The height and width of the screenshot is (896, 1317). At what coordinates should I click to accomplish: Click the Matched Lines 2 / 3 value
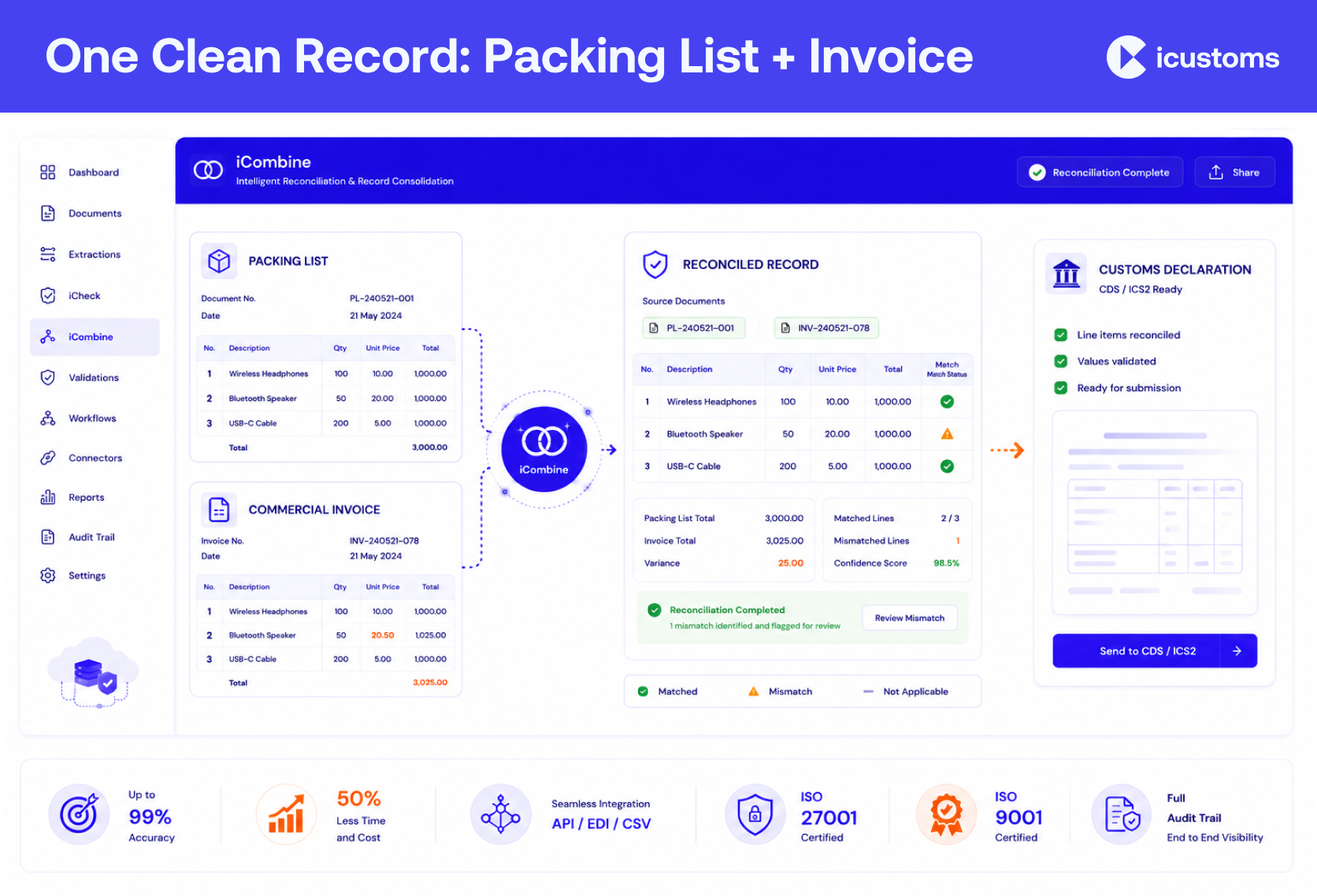pyautogui.click(x=950, y=518)
